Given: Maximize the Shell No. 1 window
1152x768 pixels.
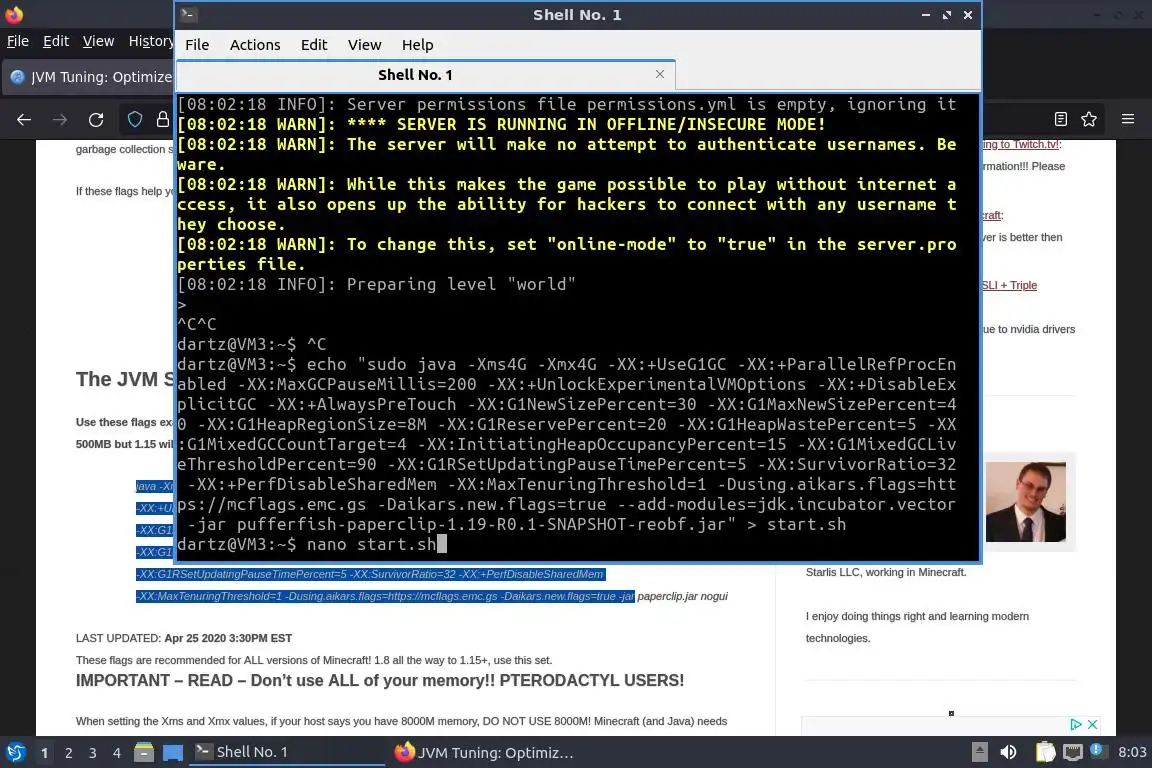Looking at the screenshot, I should pos(947,15).
